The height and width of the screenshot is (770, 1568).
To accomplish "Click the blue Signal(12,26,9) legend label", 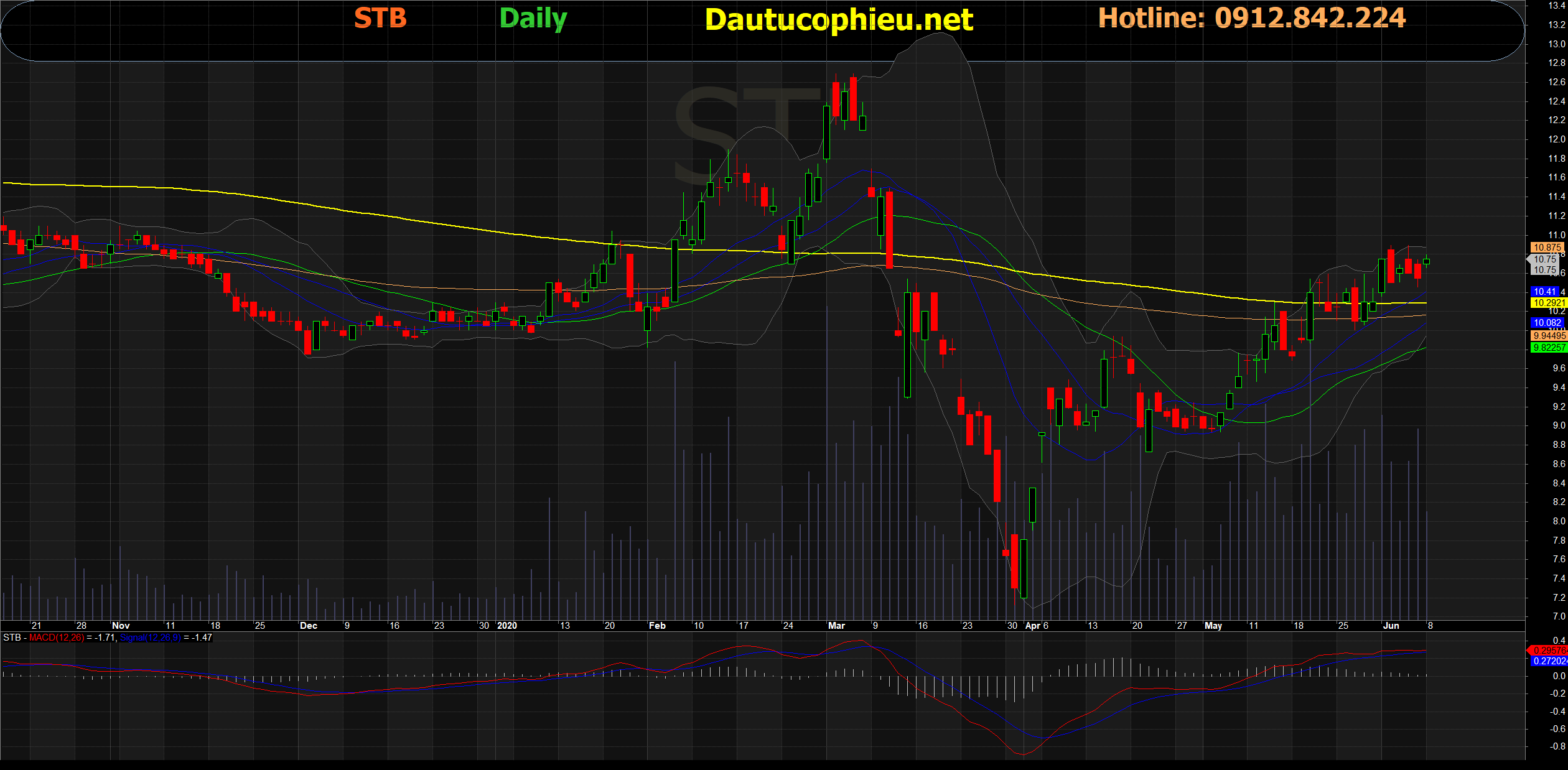I will coord(150,638).
